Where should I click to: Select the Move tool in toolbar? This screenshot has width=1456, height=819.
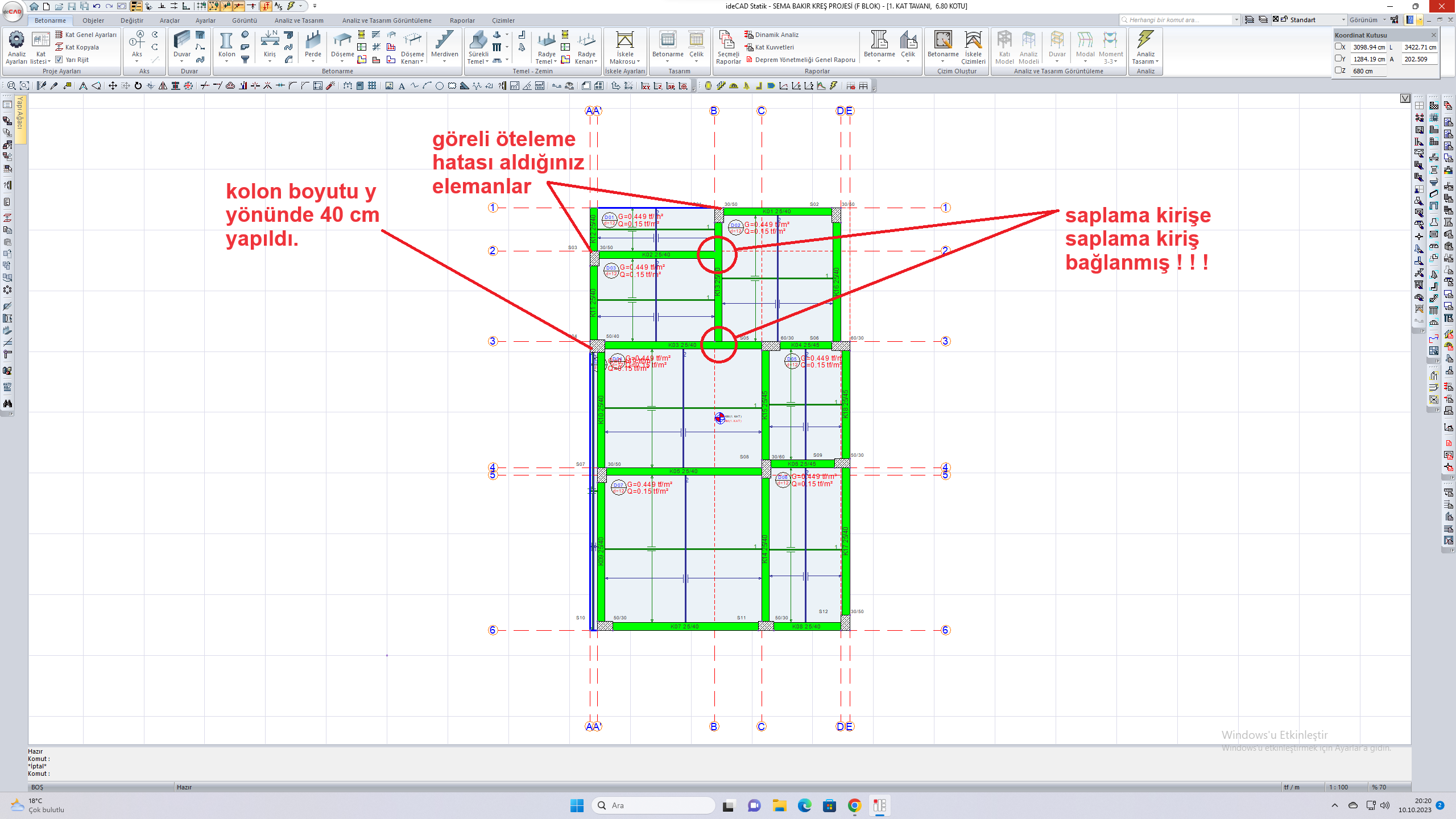click(x=113, y=86)
